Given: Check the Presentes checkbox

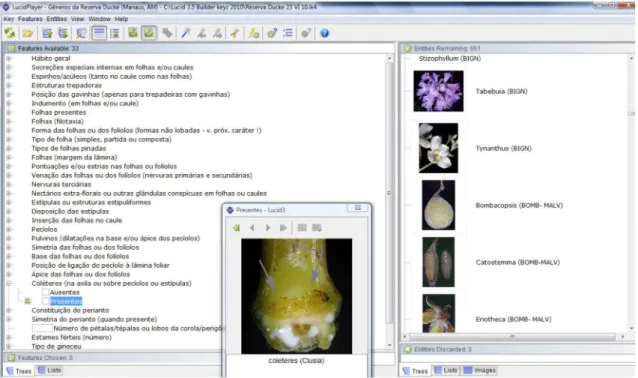Looking at the screenshot, I should (46, 301).
